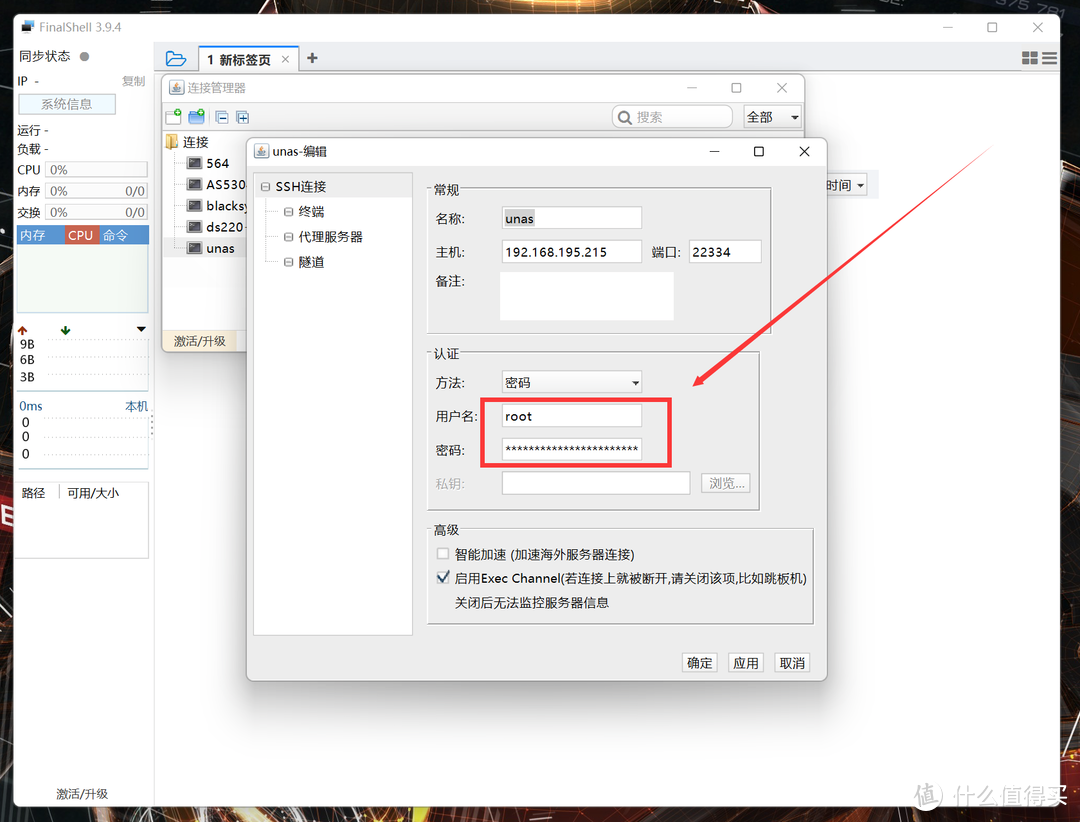1080x822 pixels.
Task: Open the 全部 filter dropdown
Action: pyautogui.click(x=771, y=116)
